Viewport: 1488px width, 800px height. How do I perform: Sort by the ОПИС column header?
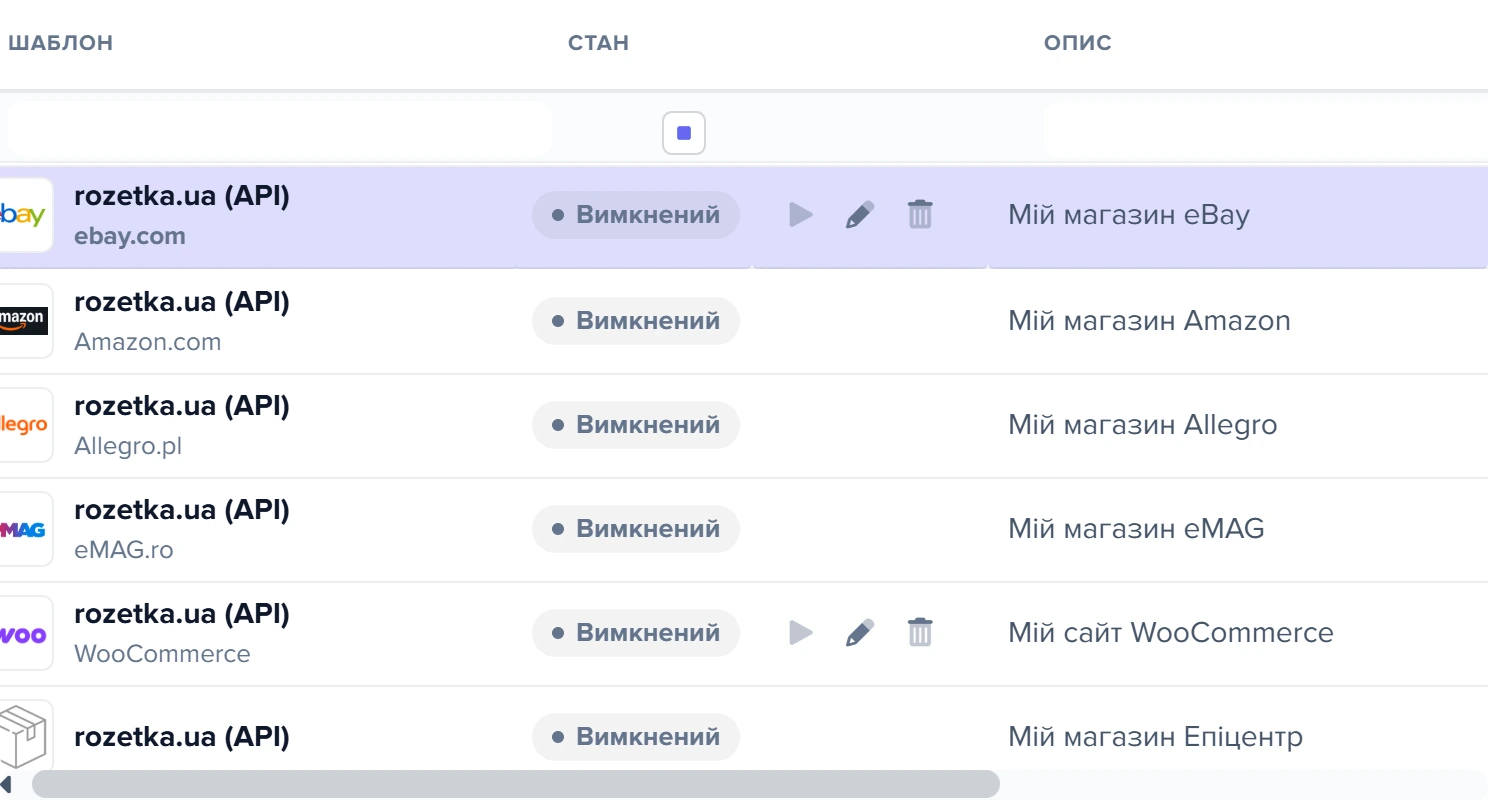pyautogui.click(x=1078, y=43)
